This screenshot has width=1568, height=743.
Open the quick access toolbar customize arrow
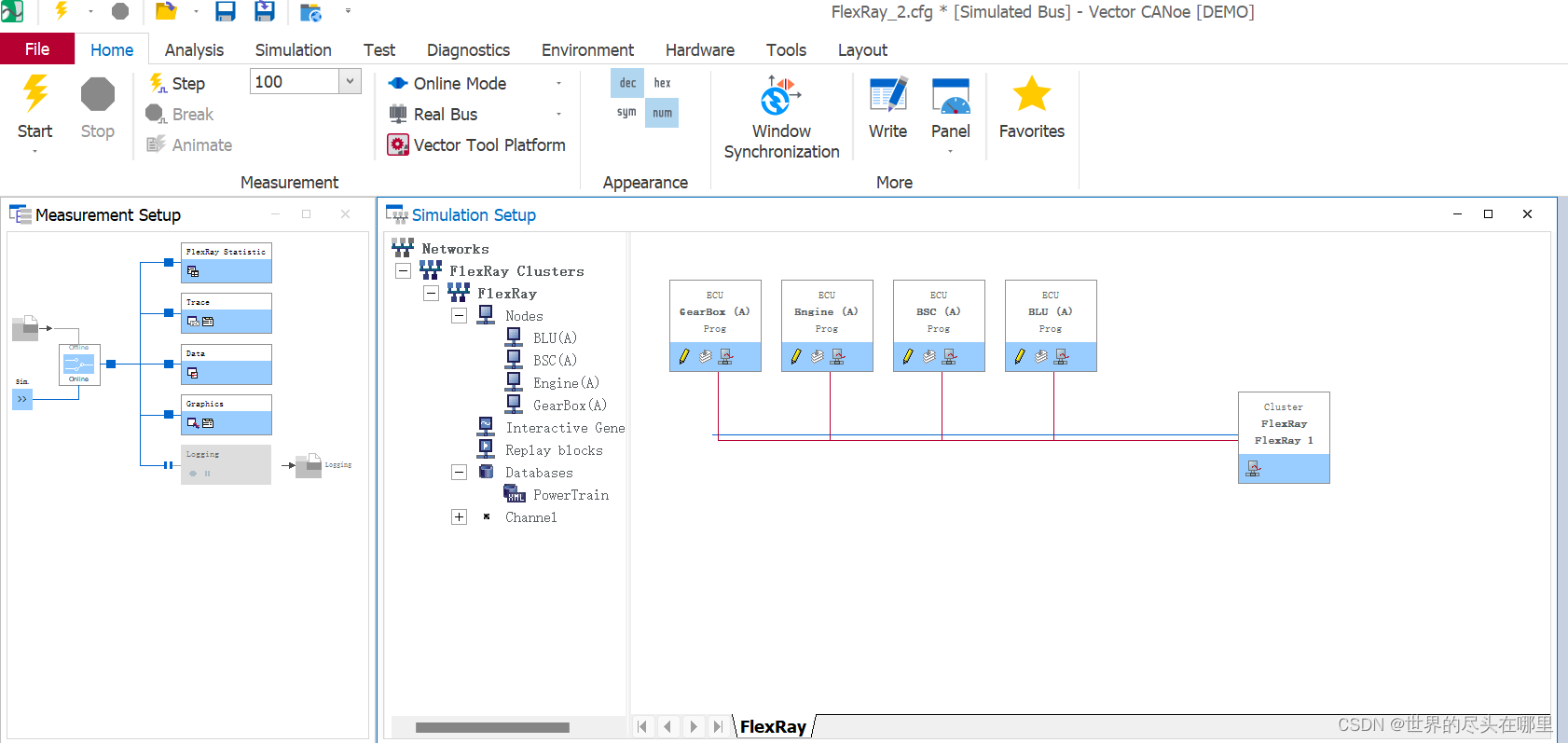tap(349, 11)
